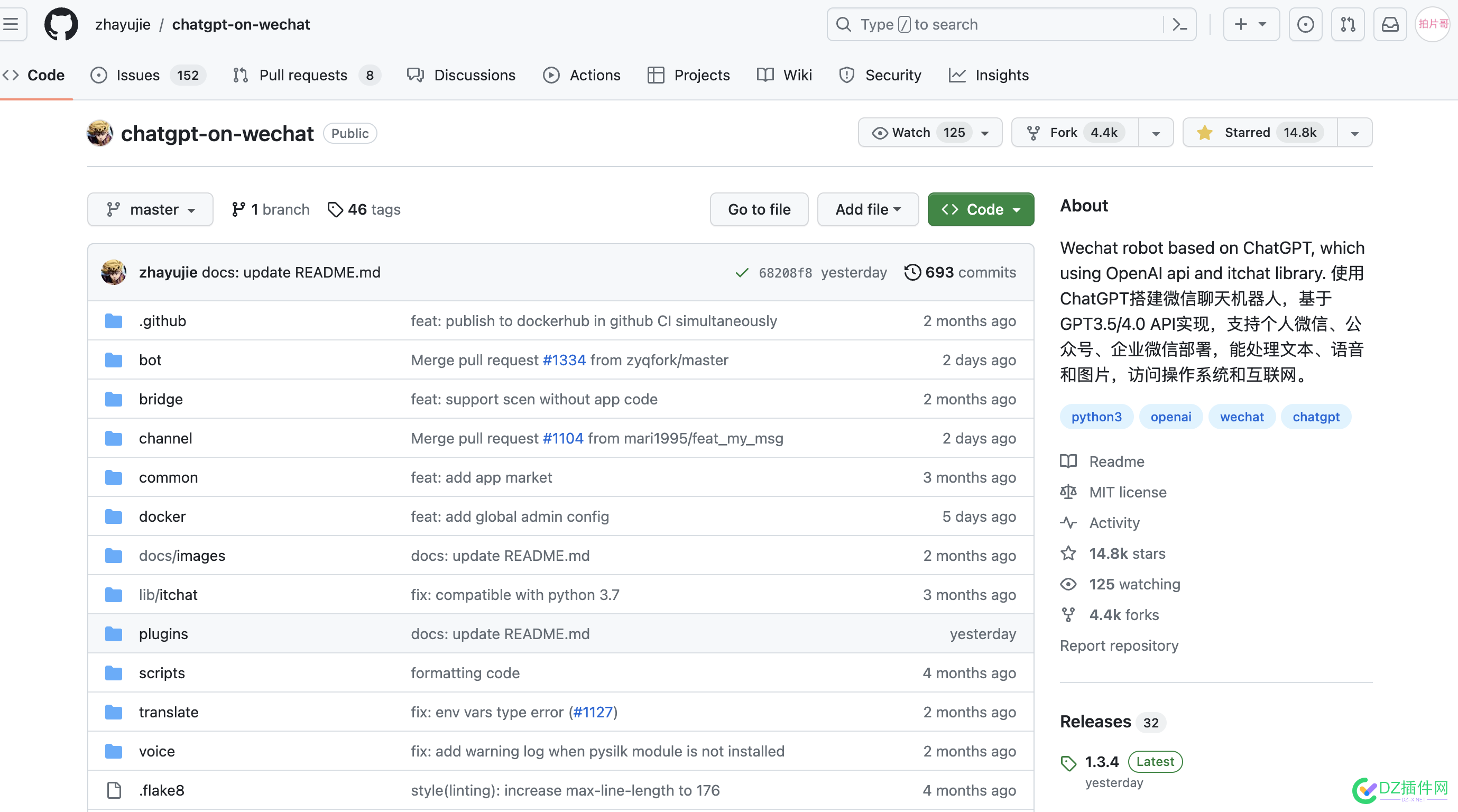Screen dimensions: 1458x812
Task: Select the wechat topic tag
Action: [x=1242, y=417]
